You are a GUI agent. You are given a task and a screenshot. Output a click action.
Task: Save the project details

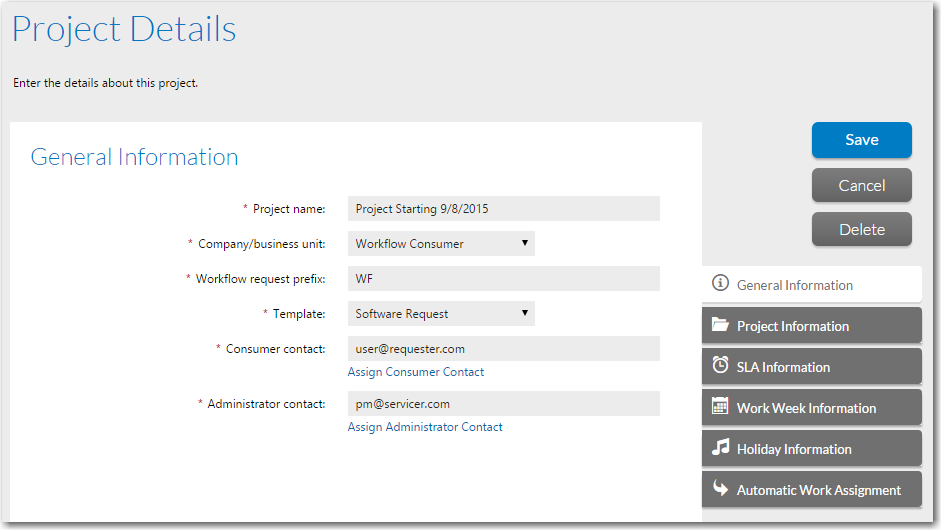coord(862,140)
